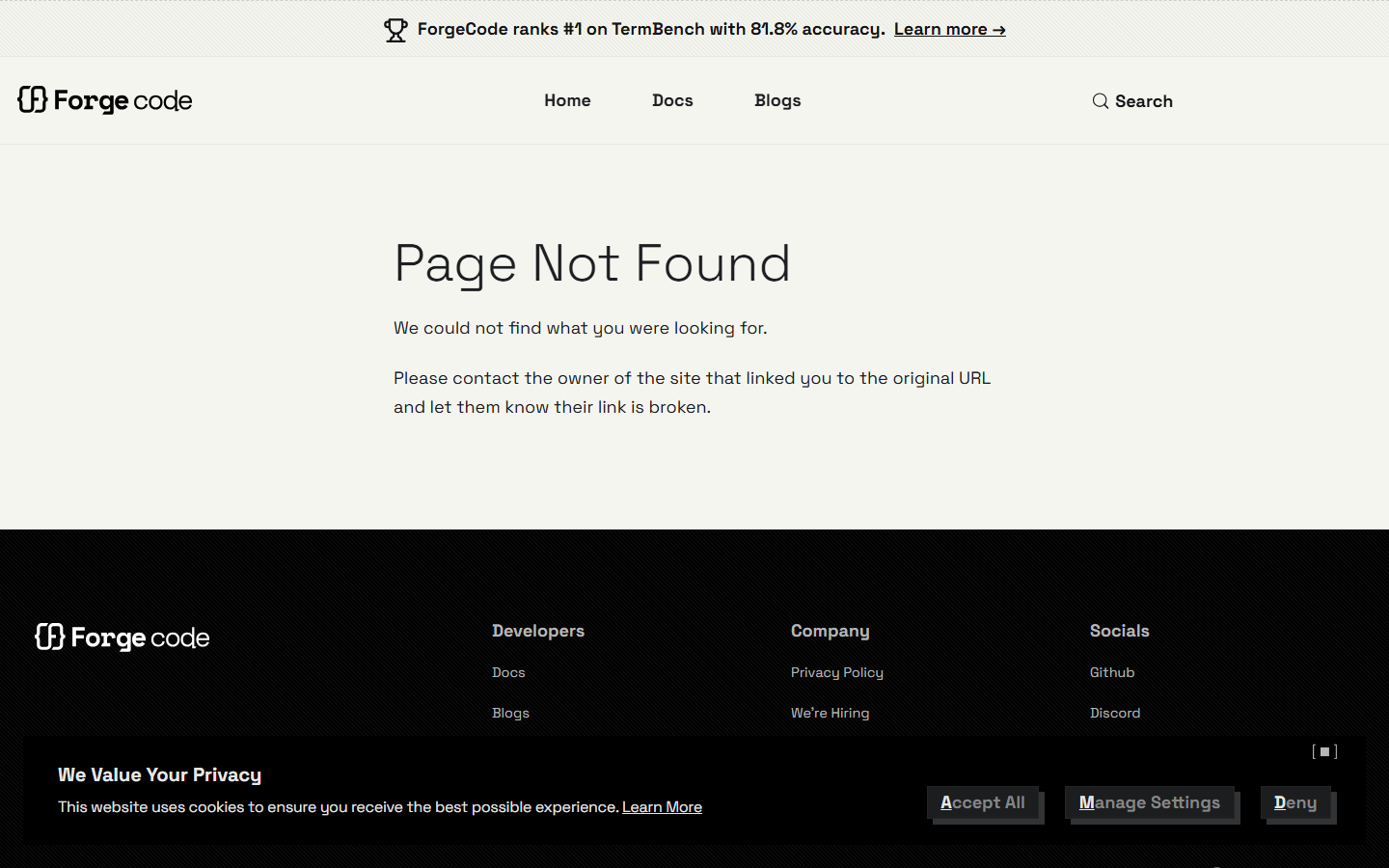This screenshot has width=1389, height=868.
Task: Click the search icon in header
Action: pos(1100,100)
